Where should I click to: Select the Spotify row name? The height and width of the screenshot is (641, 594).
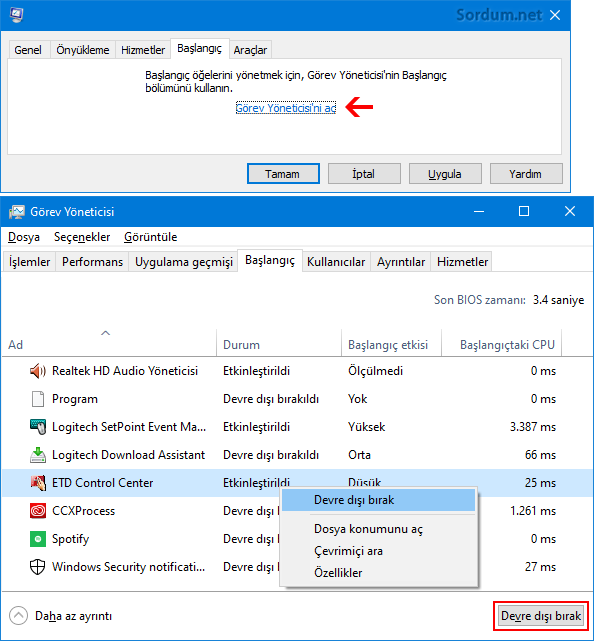(70, 539)
